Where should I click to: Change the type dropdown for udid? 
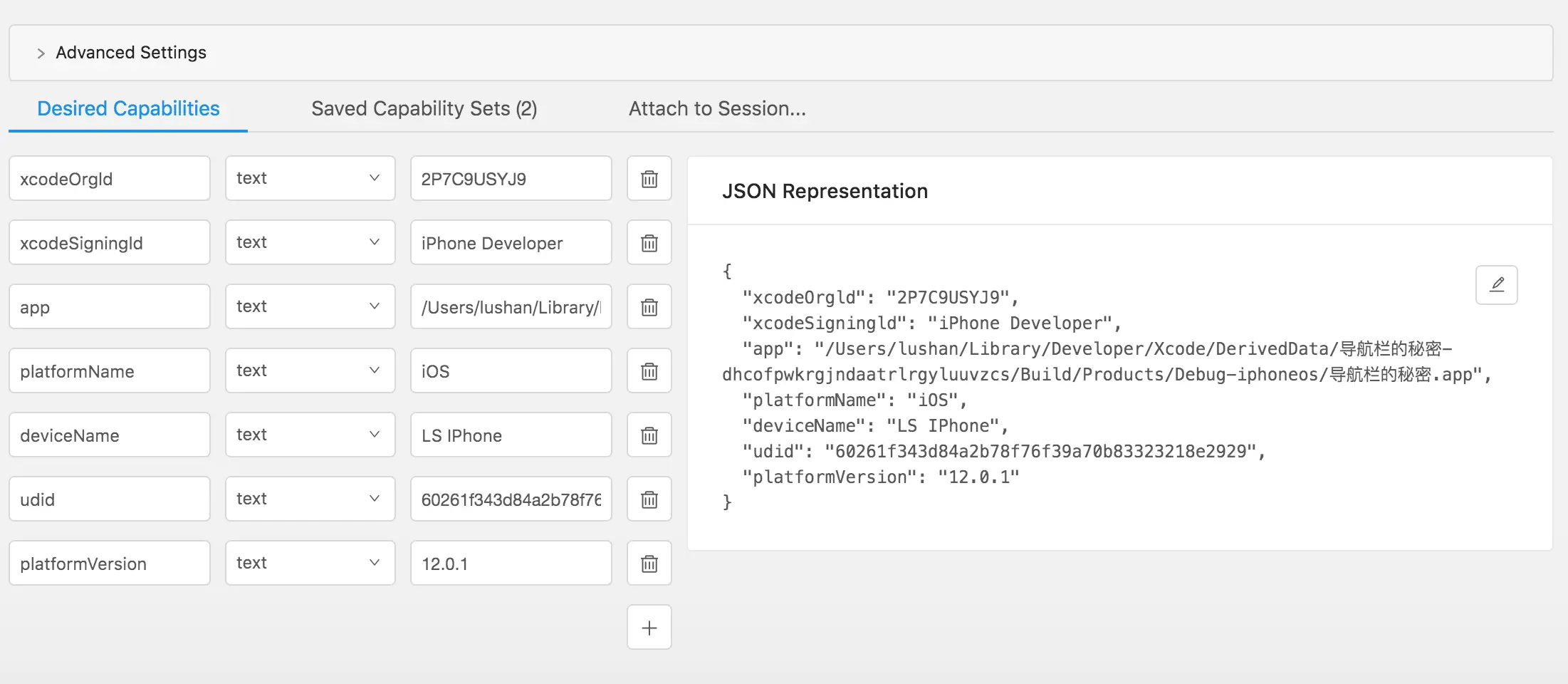pyautogui.click(x=310, y=499)
